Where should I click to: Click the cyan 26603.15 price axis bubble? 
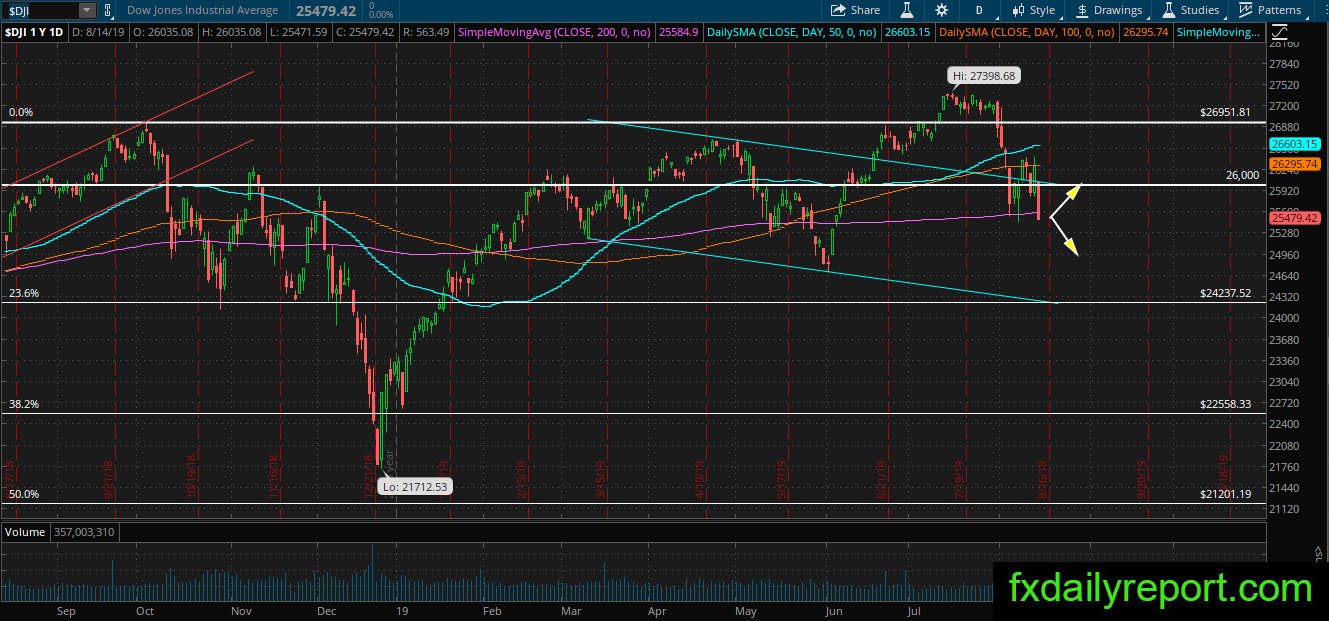tap(1295, 144)
